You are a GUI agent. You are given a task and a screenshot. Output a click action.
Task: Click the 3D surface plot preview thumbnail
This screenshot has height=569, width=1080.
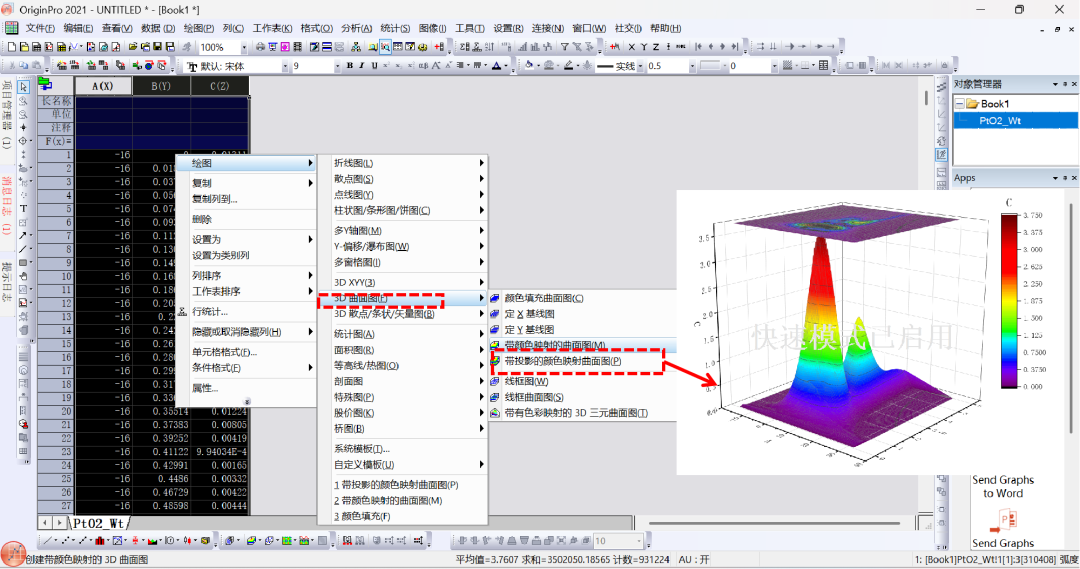pyautogui.click(x=871, y=332)
